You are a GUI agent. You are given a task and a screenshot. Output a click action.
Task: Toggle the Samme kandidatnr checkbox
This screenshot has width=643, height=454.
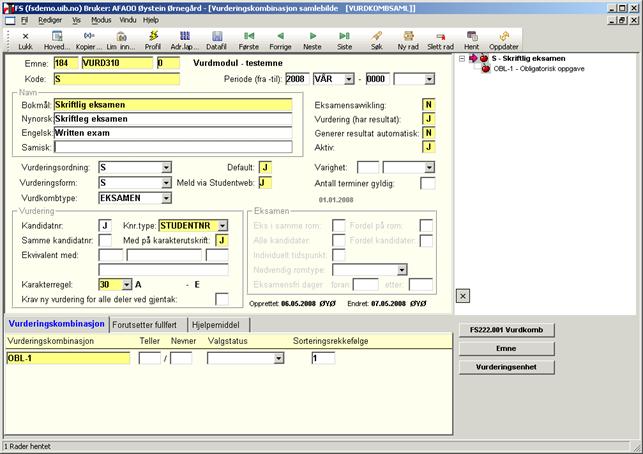coord(105,240)
